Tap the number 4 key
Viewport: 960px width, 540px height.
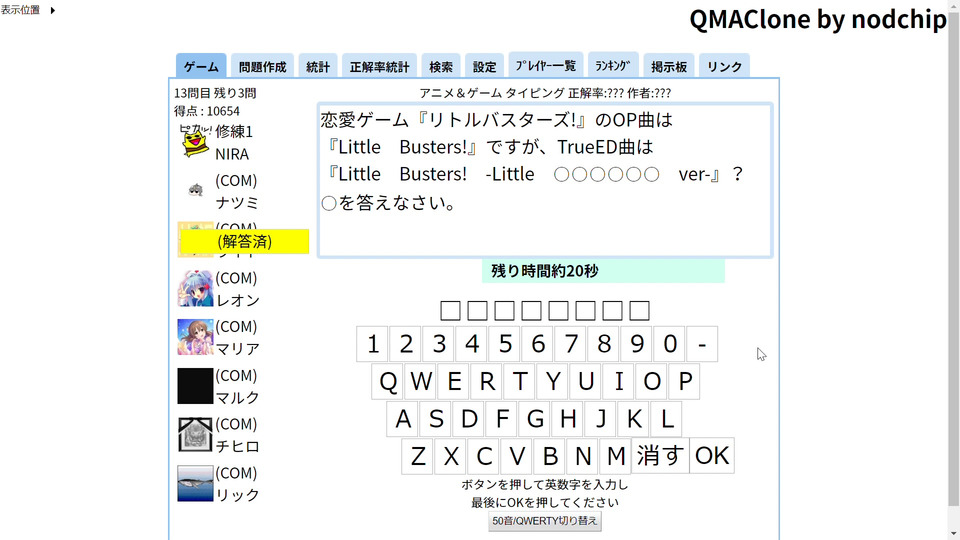[x=472, y=344]
